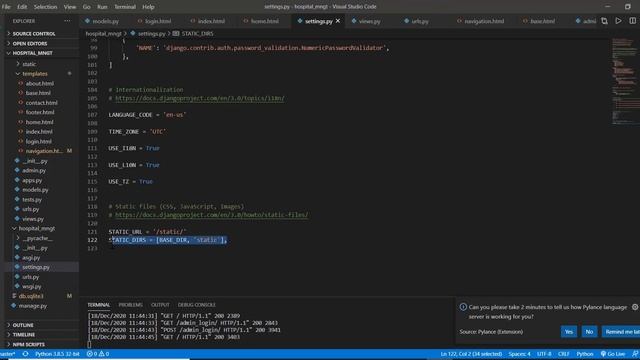Click the Go Live server icon
This screenshot has width=640, height=360.
(x=613, y=354)
